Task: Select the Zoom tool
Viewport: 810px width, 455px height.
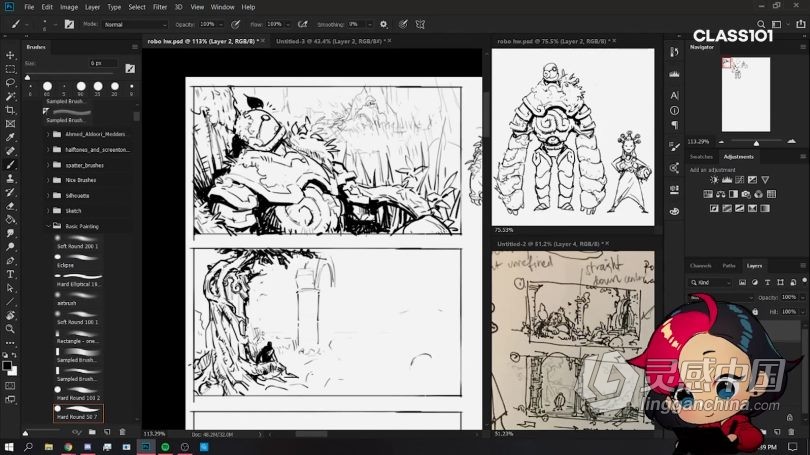Action: [x=10, y=329]
